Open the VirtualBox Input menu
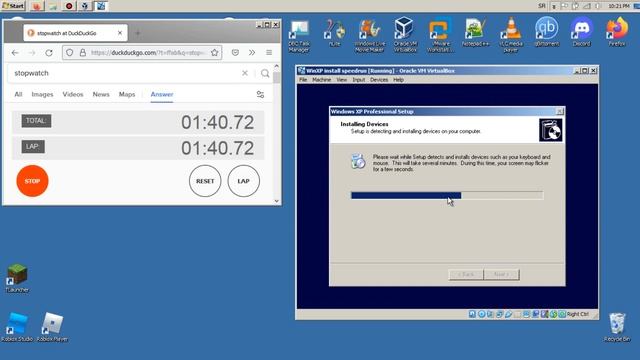 point(359,80)
